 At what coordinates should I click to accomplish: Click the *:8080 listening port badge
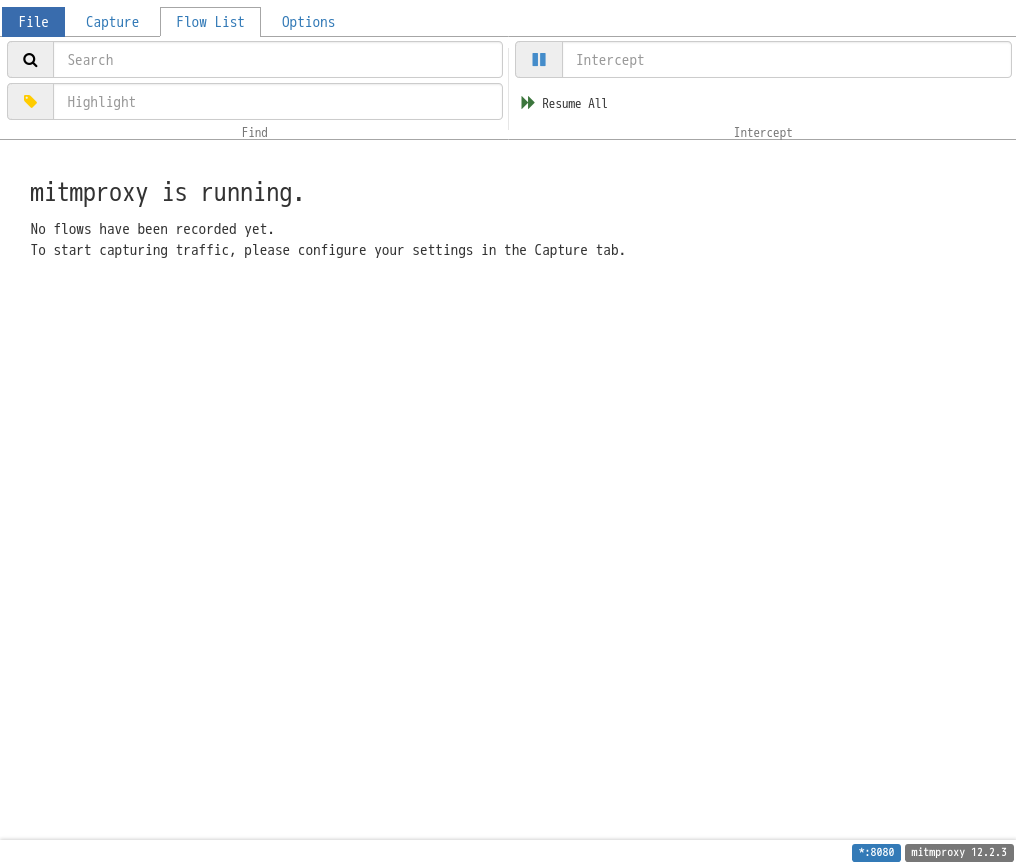876,852
